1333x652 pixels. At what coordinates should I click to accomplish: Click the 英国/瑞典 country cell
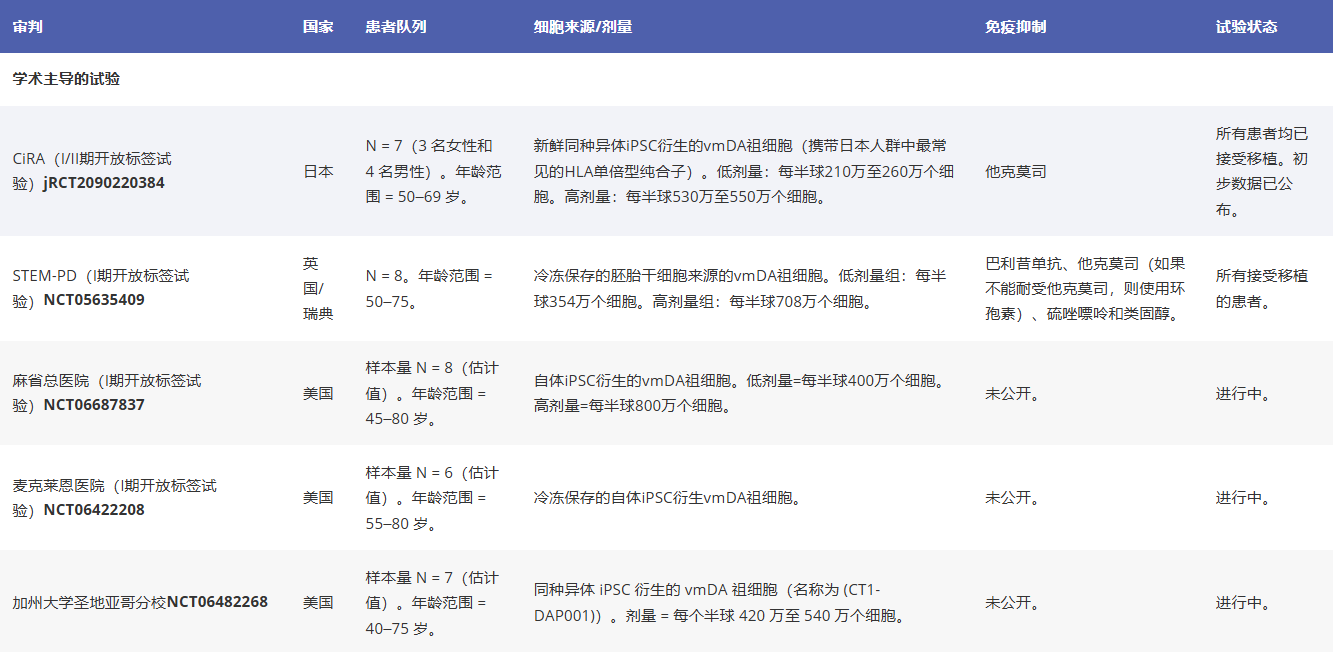[318, 288]
